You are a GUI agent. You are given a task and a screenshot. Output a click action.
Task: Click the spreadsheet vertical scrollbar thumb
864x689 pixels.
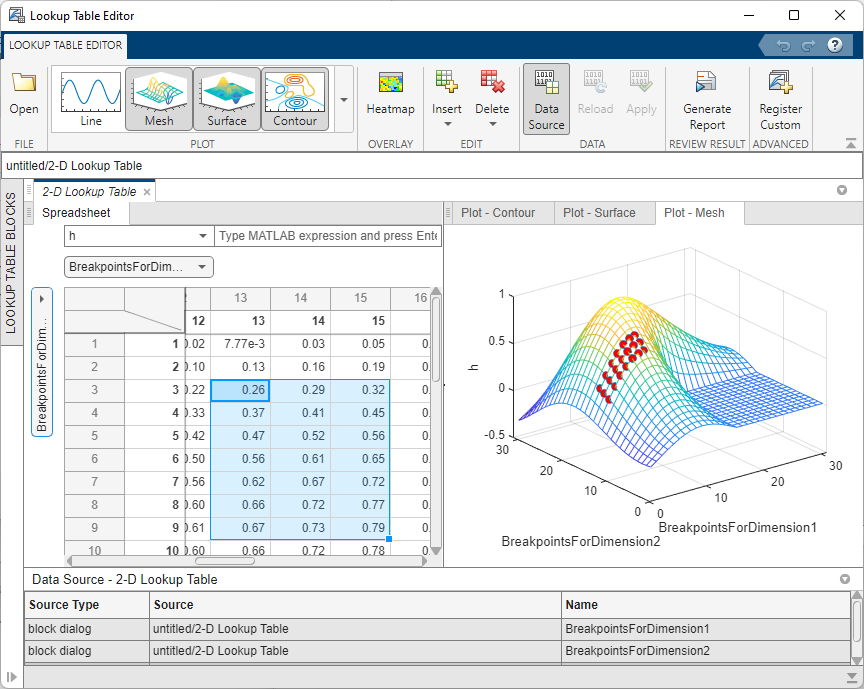tap(436, 340)
